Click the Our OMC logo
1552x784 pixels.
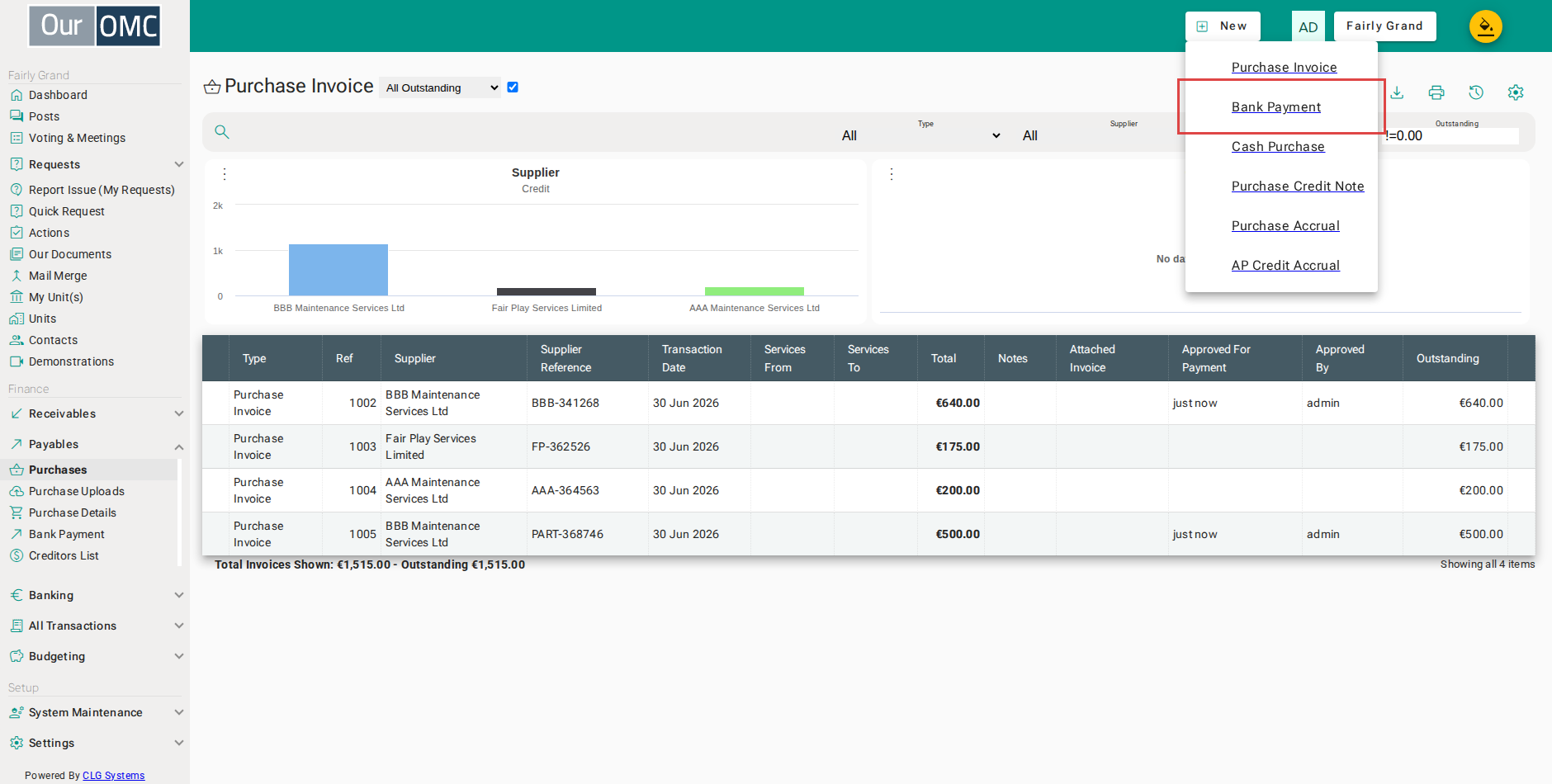95,26
